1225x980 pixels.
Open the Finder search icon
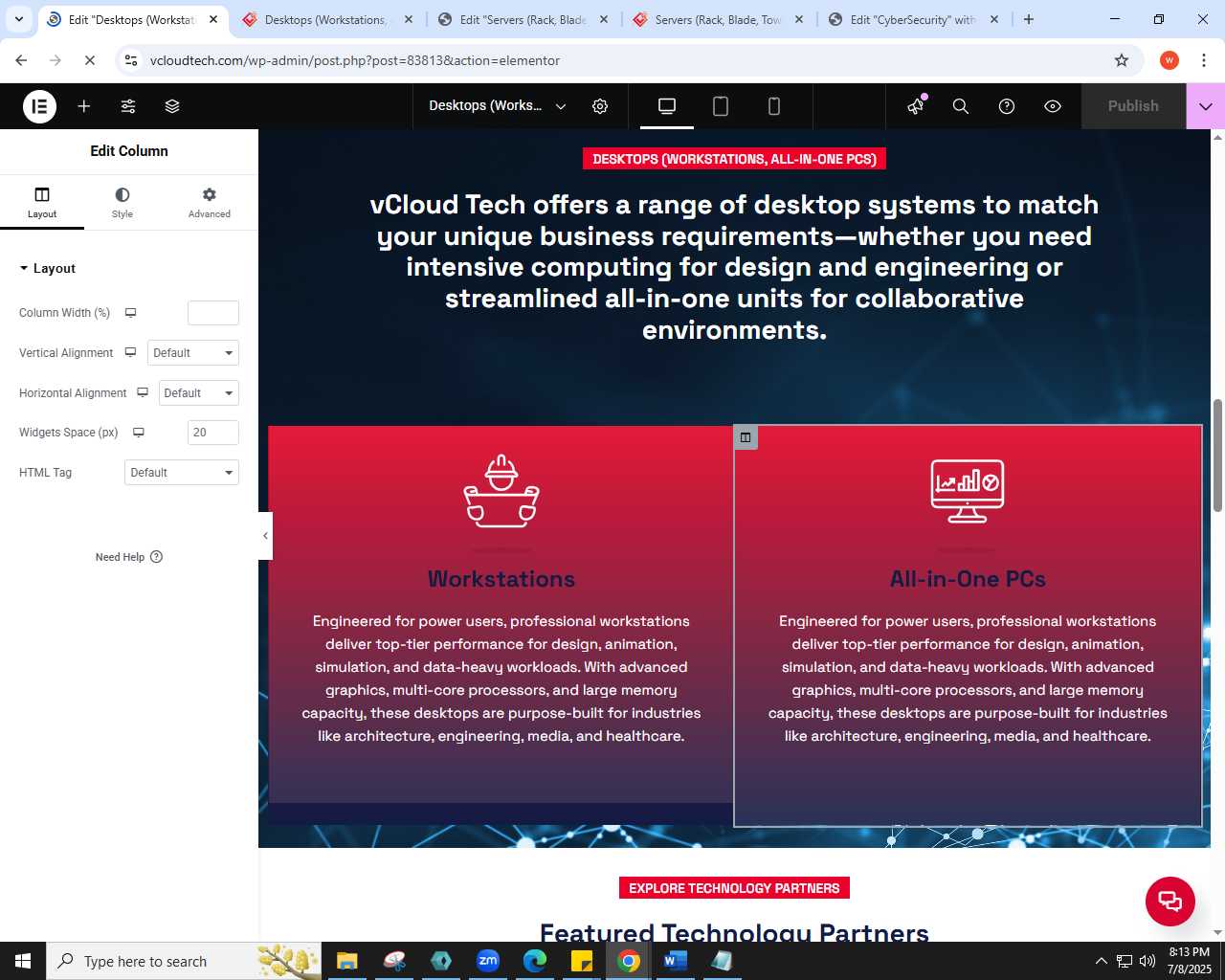tap(961, 106)
